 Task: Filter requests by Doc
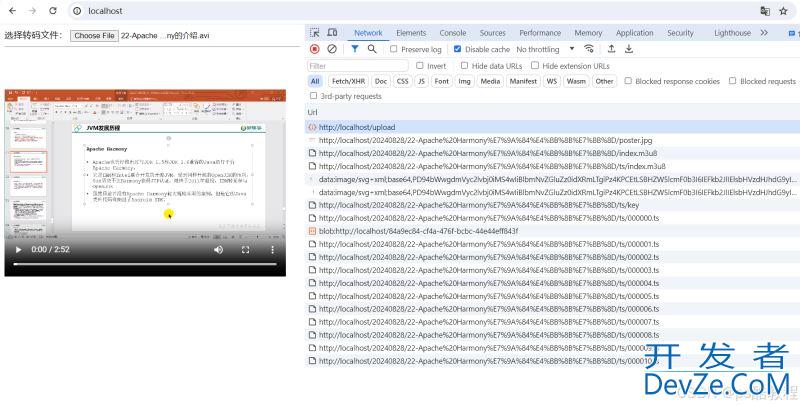pos(381,81)
